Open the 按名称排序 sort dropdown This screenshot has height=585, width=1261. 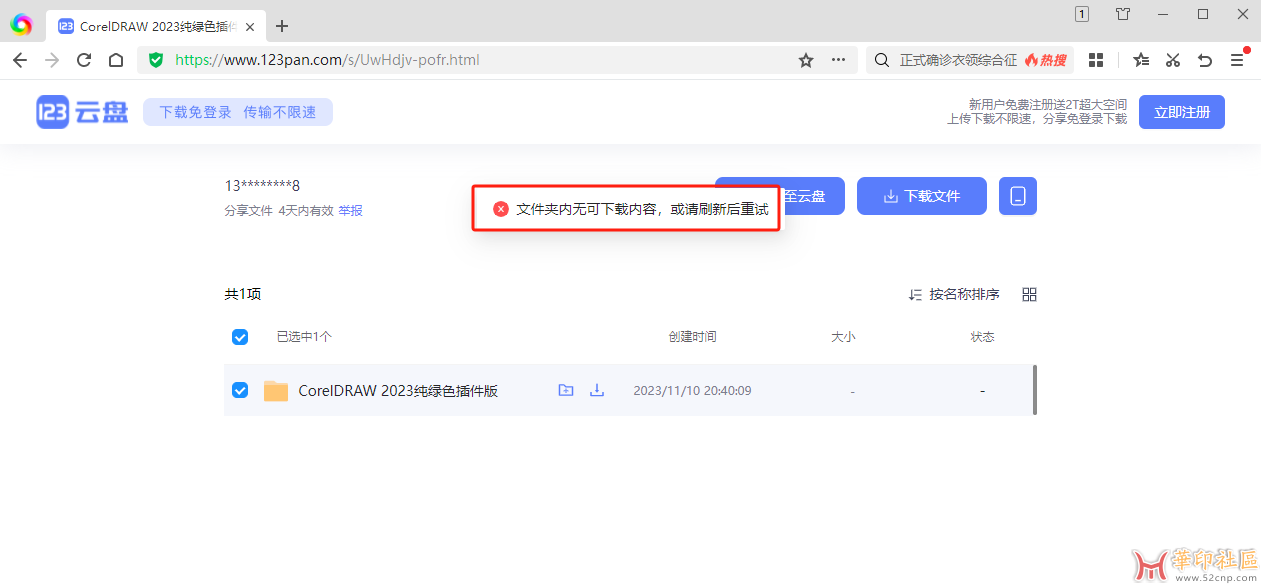coord(954,294)
